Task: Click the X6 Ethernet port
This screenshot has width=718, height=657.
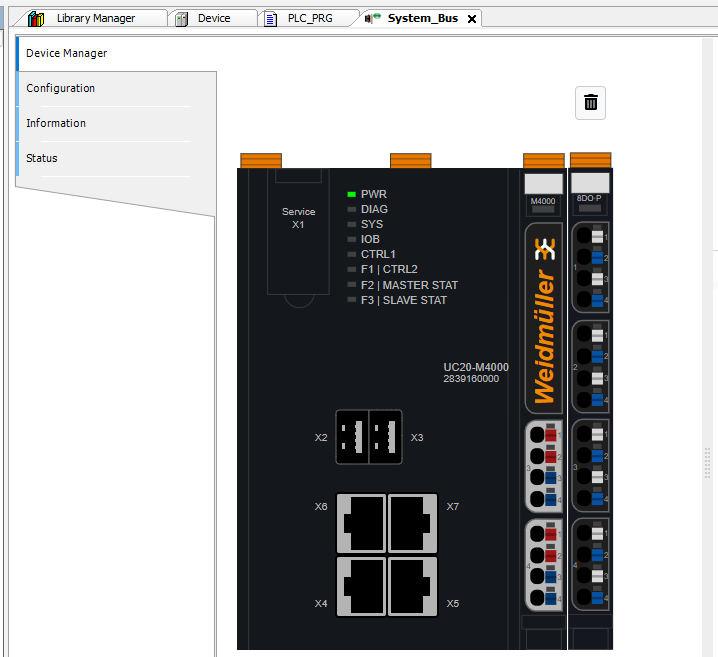Action: coord(361,523)
